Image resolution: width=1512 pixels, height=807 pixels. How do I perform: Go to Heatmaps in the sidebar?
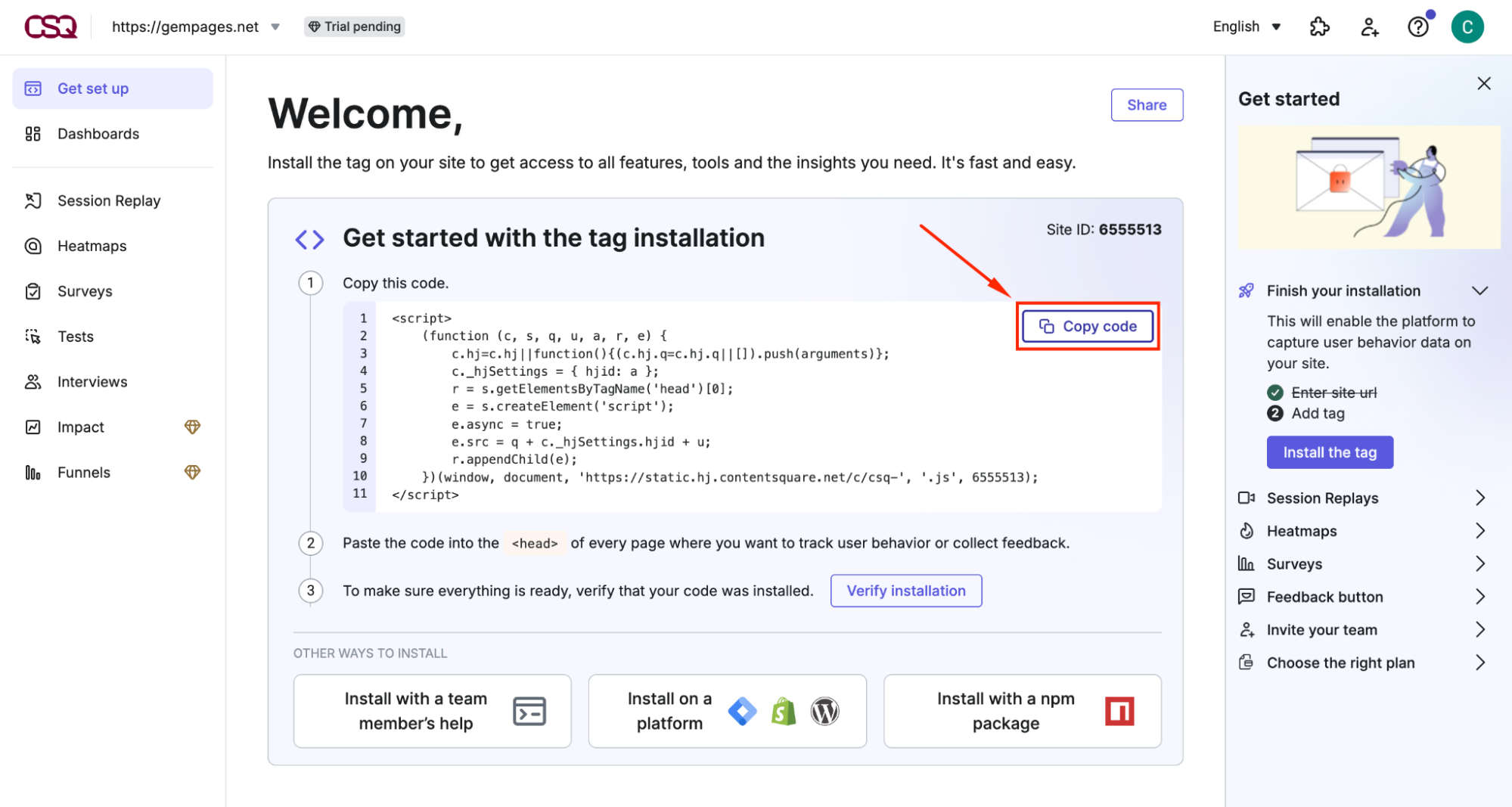92,246
